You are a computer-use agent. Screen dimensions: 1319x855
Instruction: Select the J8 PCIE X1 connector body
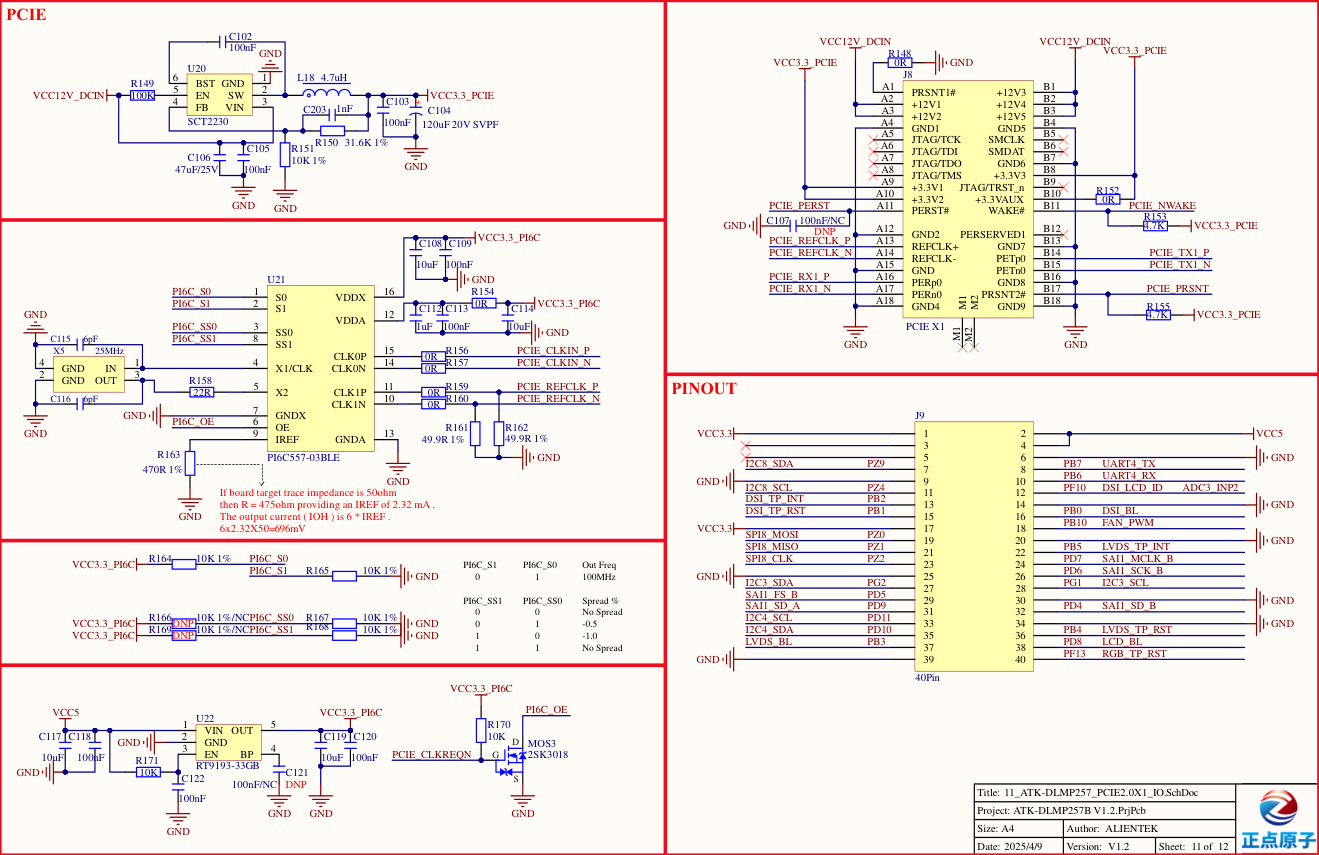[967, 200]
